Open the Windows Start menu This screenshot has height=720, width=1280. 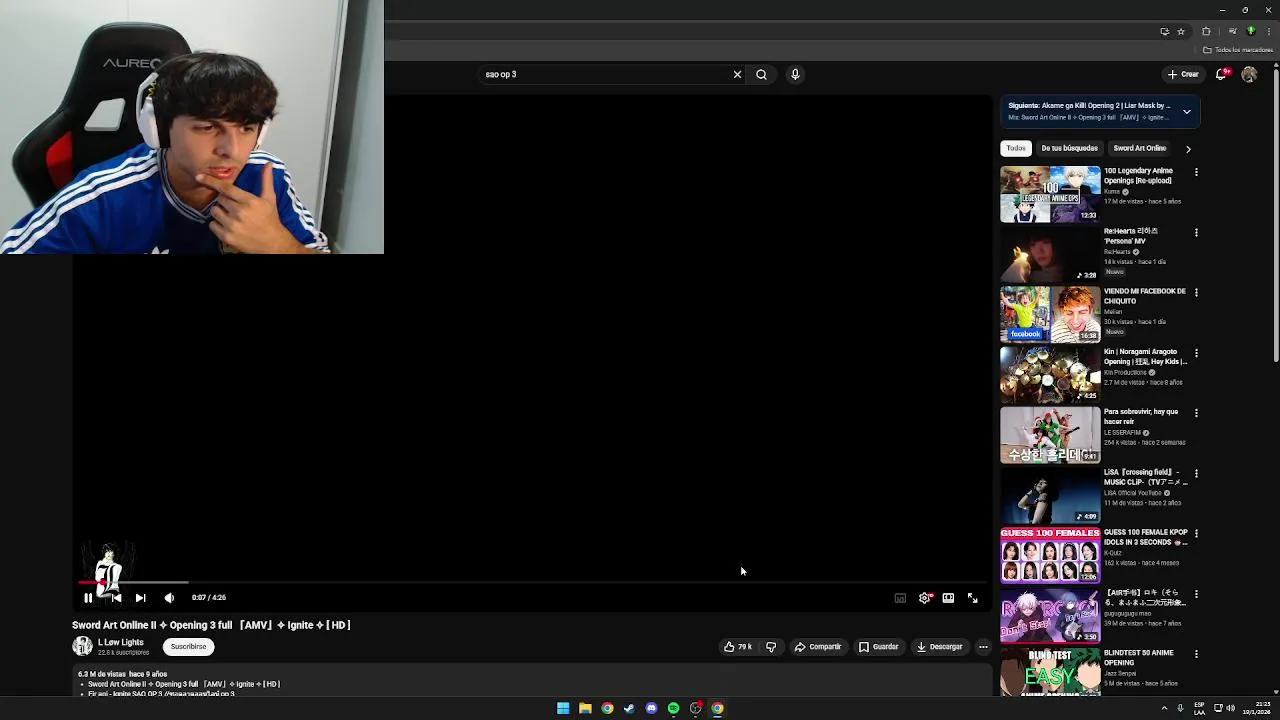click(x=563, y=708)
